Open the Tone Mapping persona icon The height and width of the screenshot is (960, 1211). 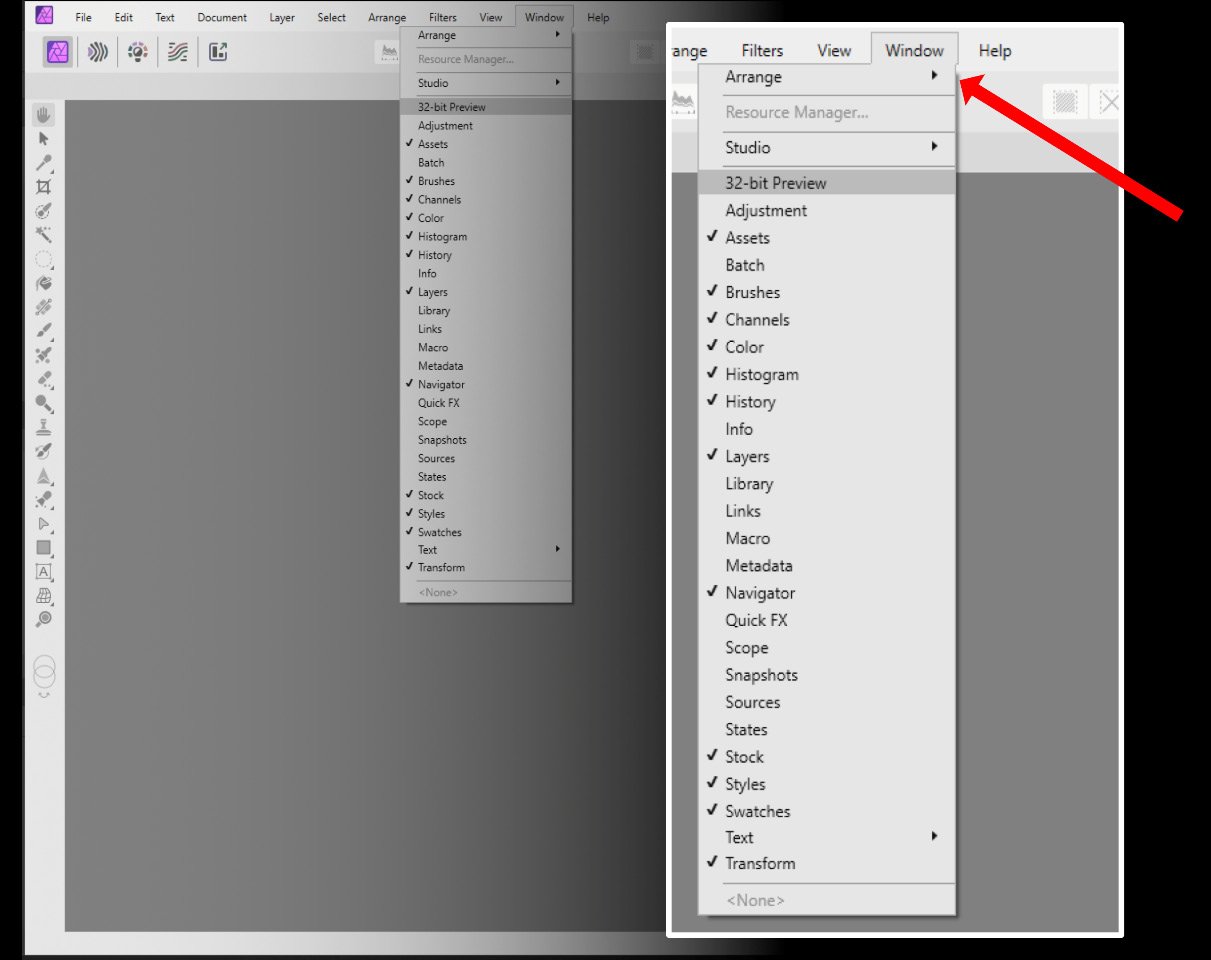(x=178, y=52)
